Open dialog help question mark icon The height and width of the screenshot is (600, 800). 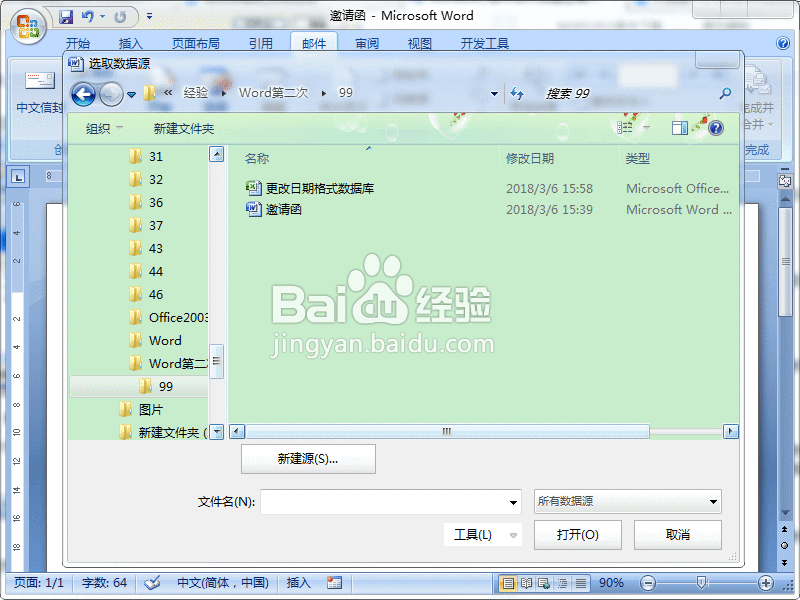pyautogui.click(x=716, y=128)
